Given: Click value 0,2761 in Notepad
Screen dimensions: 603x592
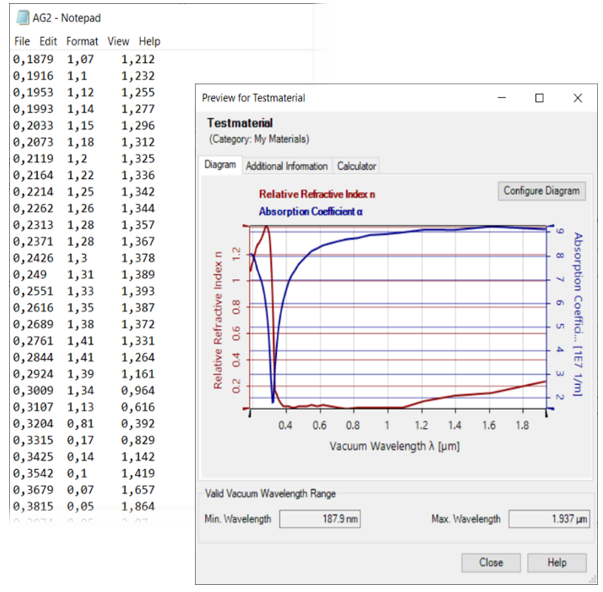Looking at the screenshot, I should [x=33, y=341].
